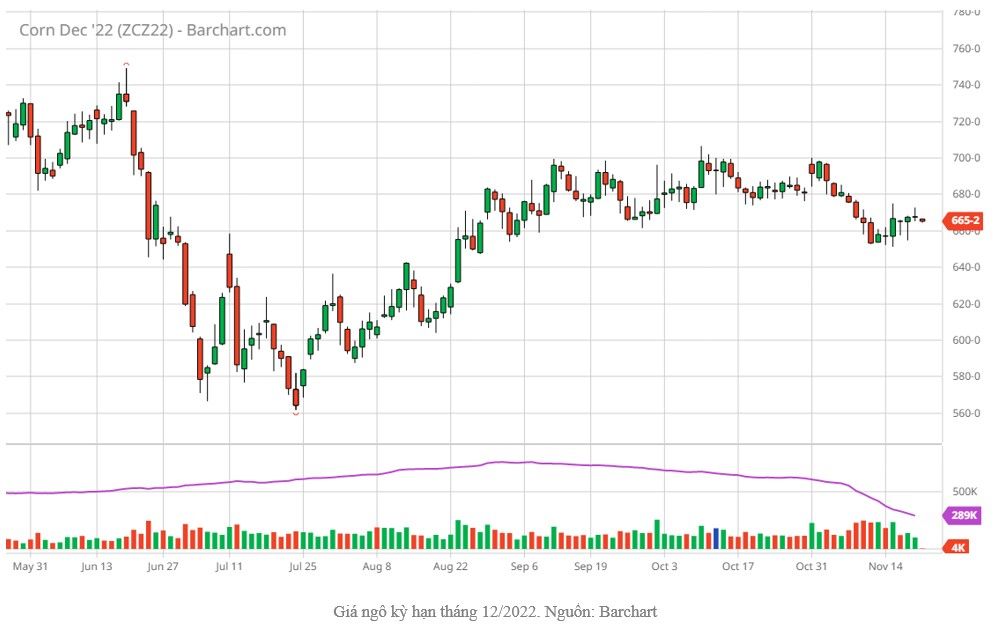Click the 700-0 price axis label
Image resolution: width=995 pixels, height=626 pixels.
(966, 158)
